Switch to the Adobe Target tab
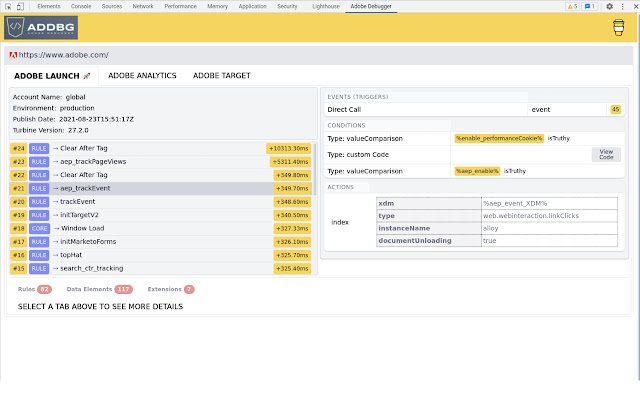This screenshot has height=400, width=640. [221, 75]
